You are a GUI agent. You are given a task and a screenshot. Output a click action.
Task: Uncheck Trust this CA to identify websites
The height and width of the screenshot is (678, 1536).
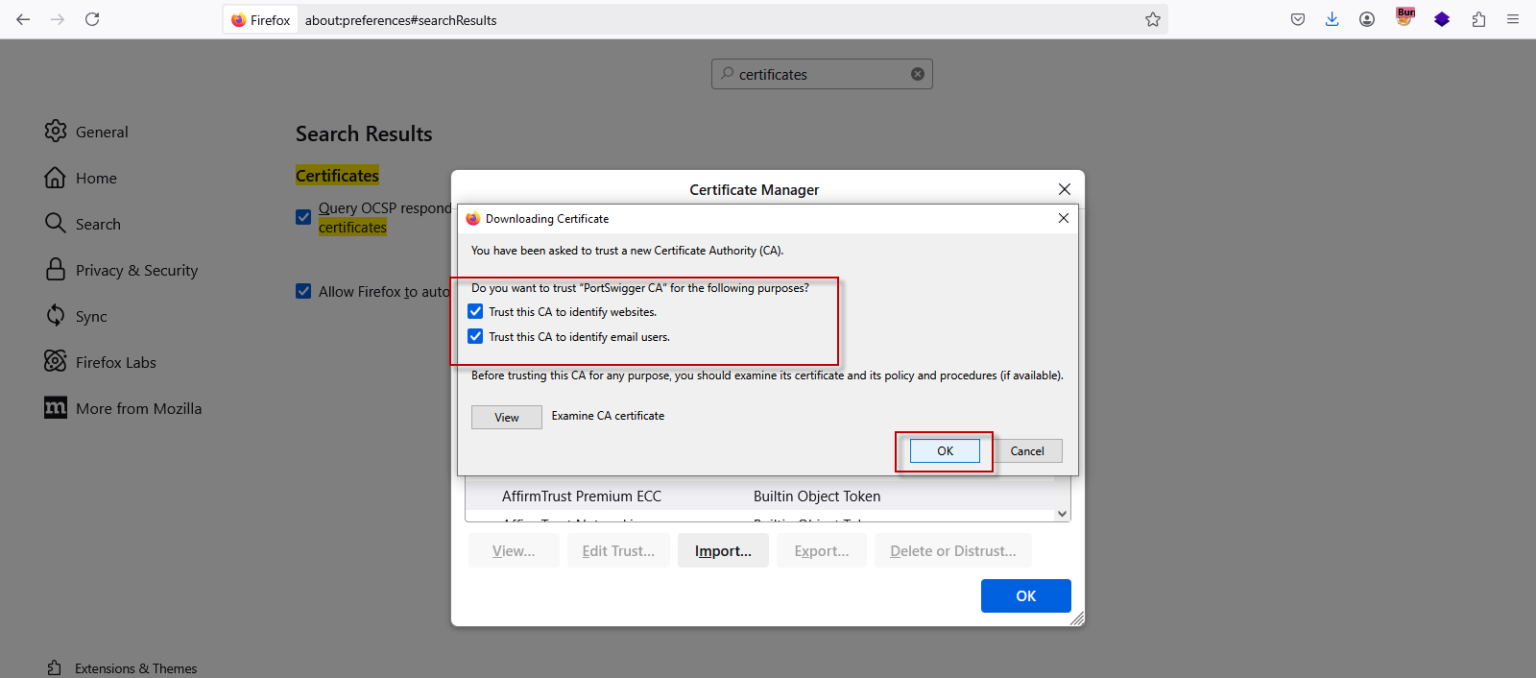pos(475,311)
